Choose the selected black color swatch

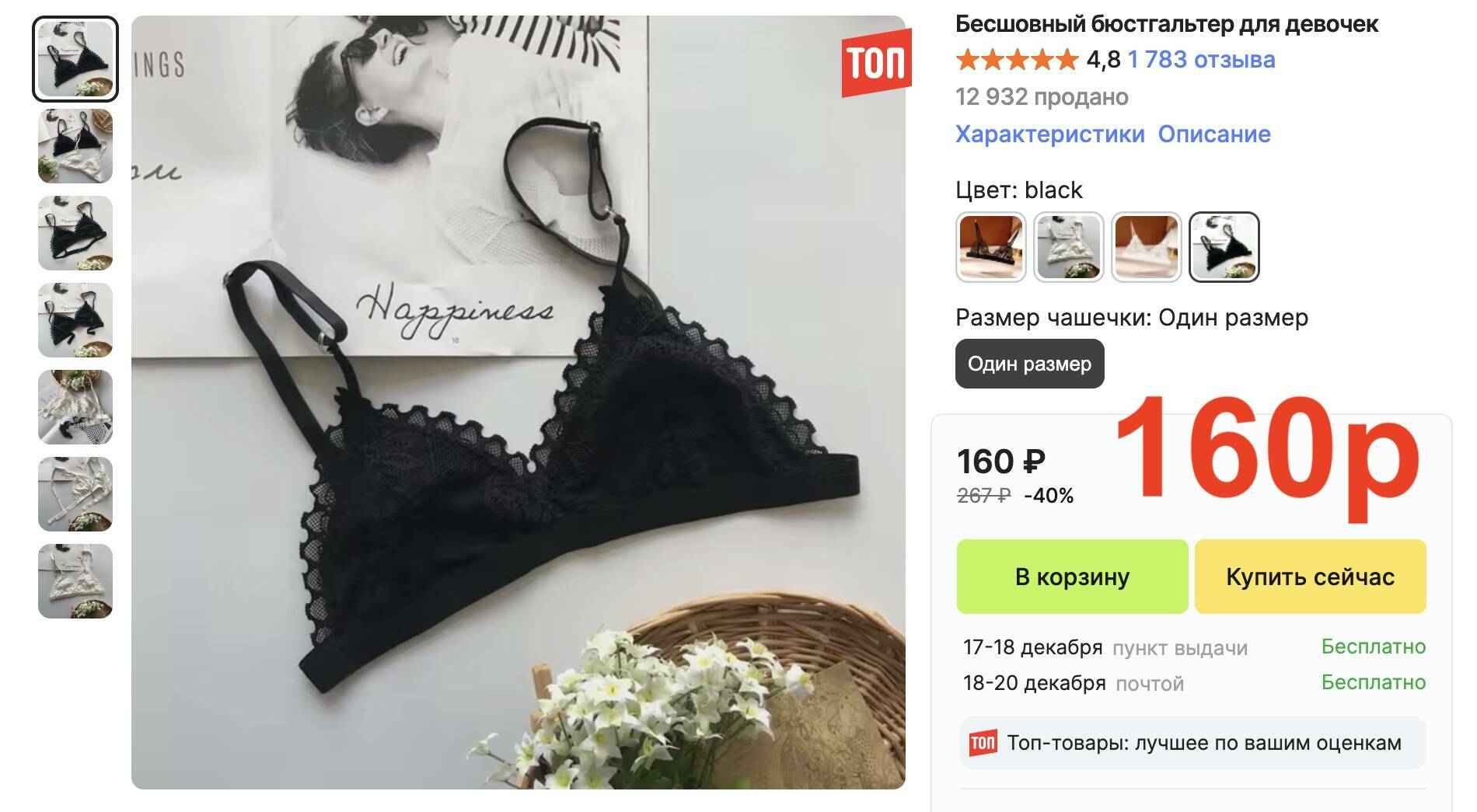click(1224, 246)
